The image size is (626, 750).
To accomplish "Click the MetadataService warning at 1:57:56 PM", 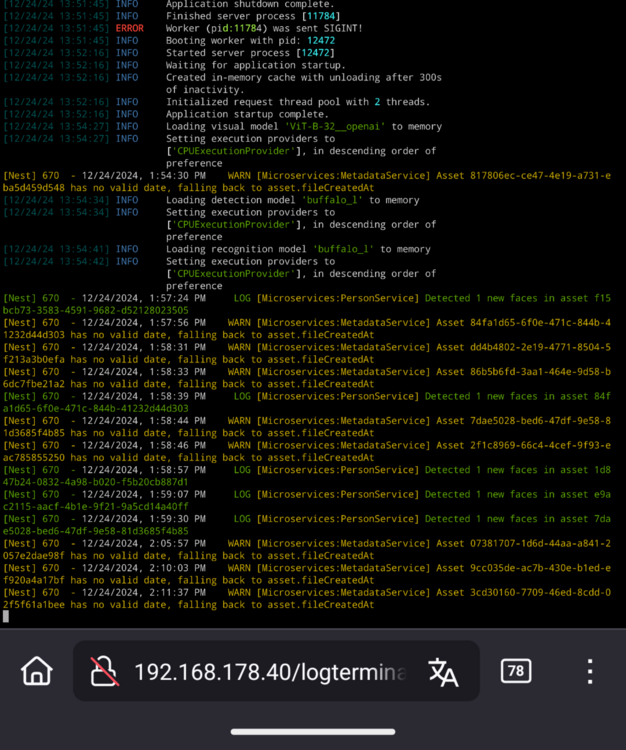I will [x=307, y=329].
